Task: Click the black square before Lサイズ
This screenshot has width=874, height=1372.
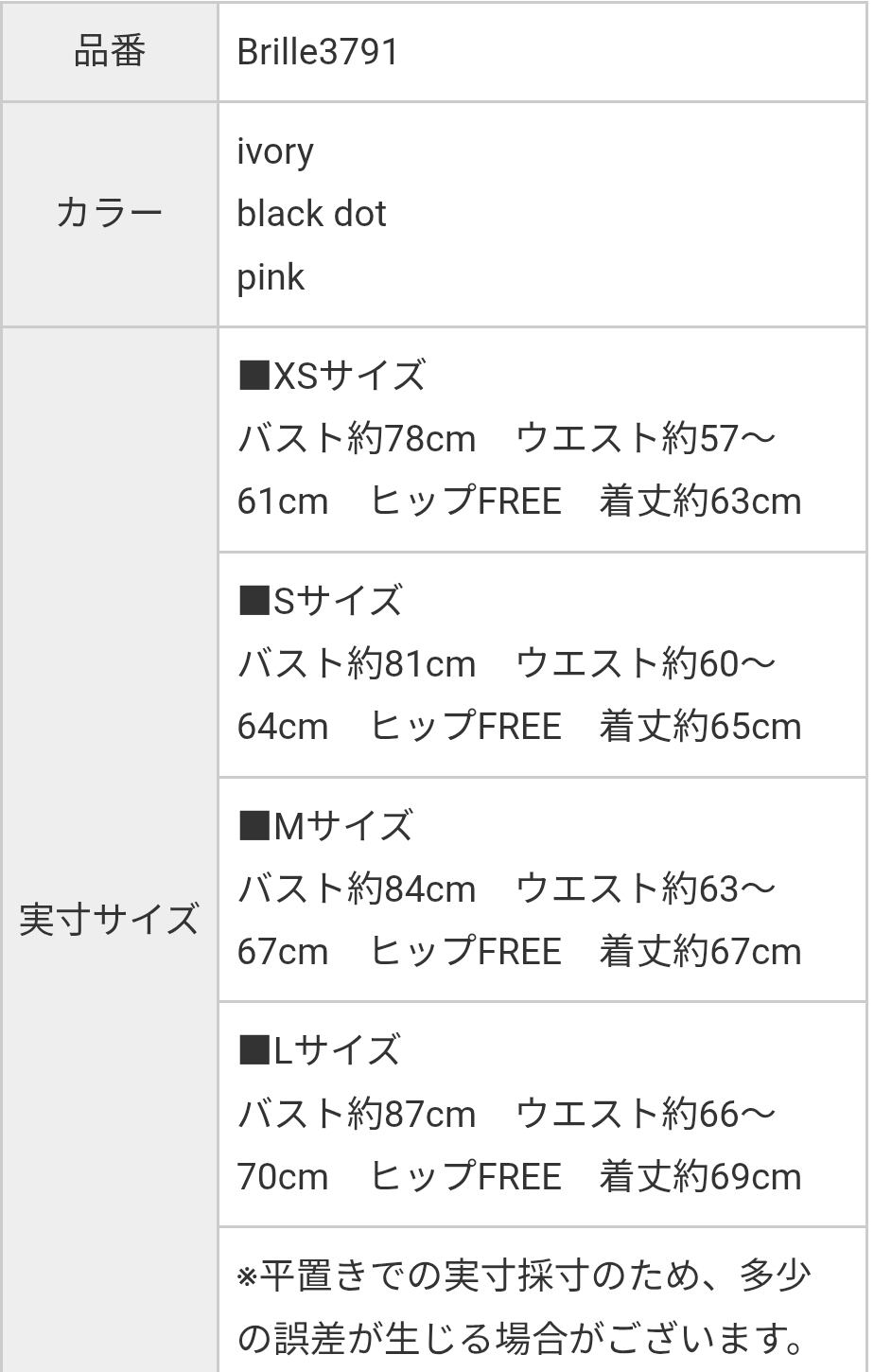Action: [x=253, y=1050]
